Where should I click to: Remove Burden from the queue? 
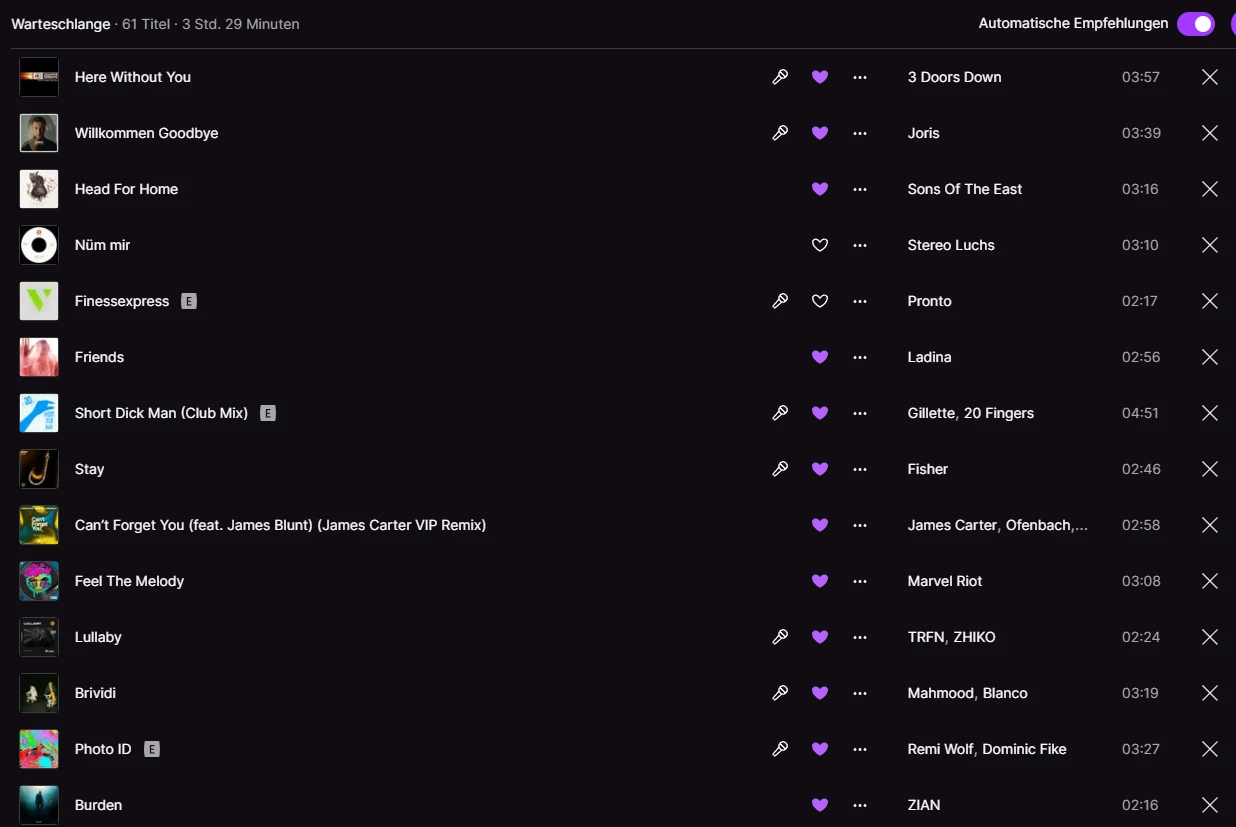[1209, 805]
